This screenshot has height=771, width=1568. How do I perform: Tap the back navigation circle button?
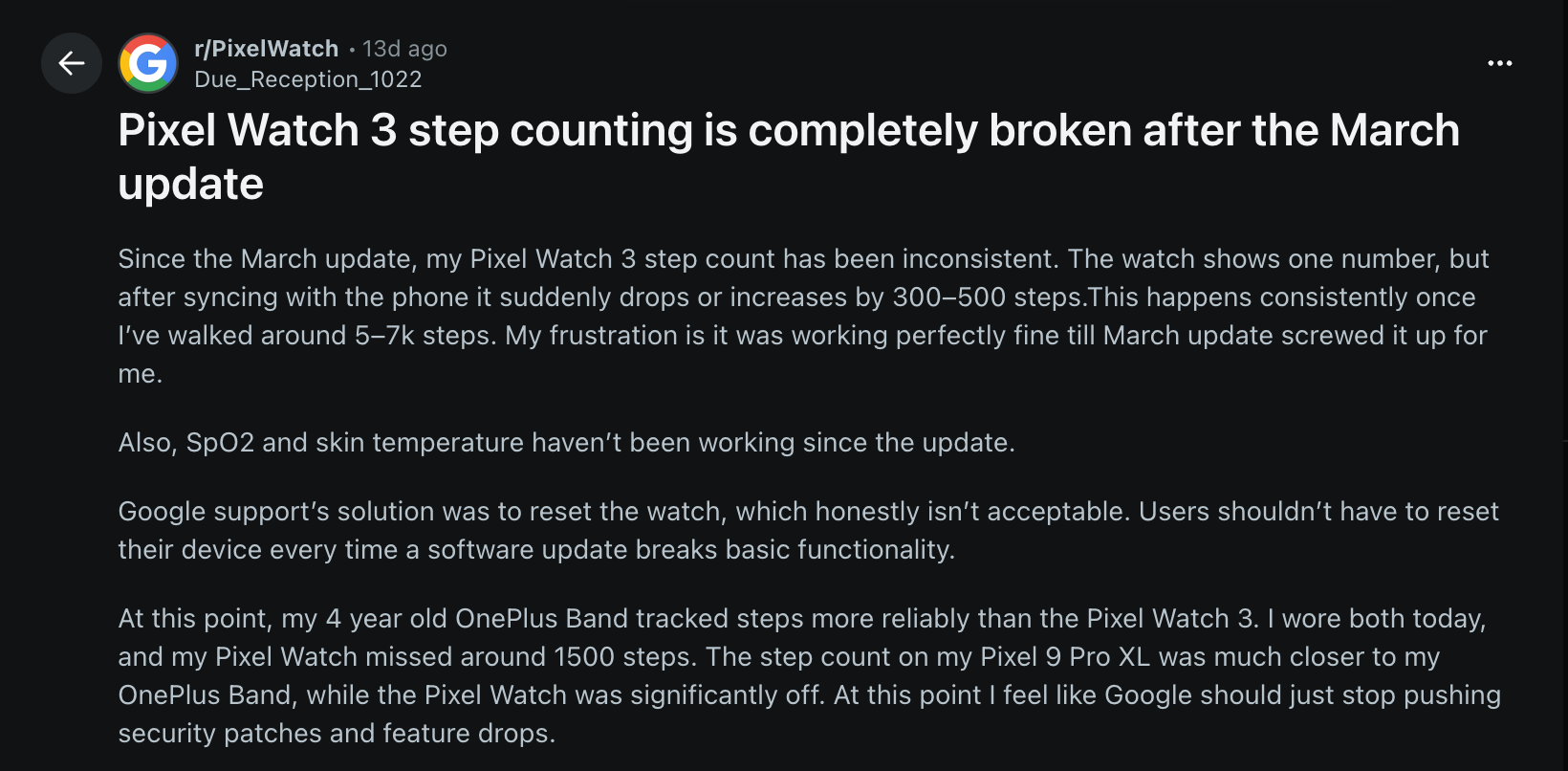[71, 63]
